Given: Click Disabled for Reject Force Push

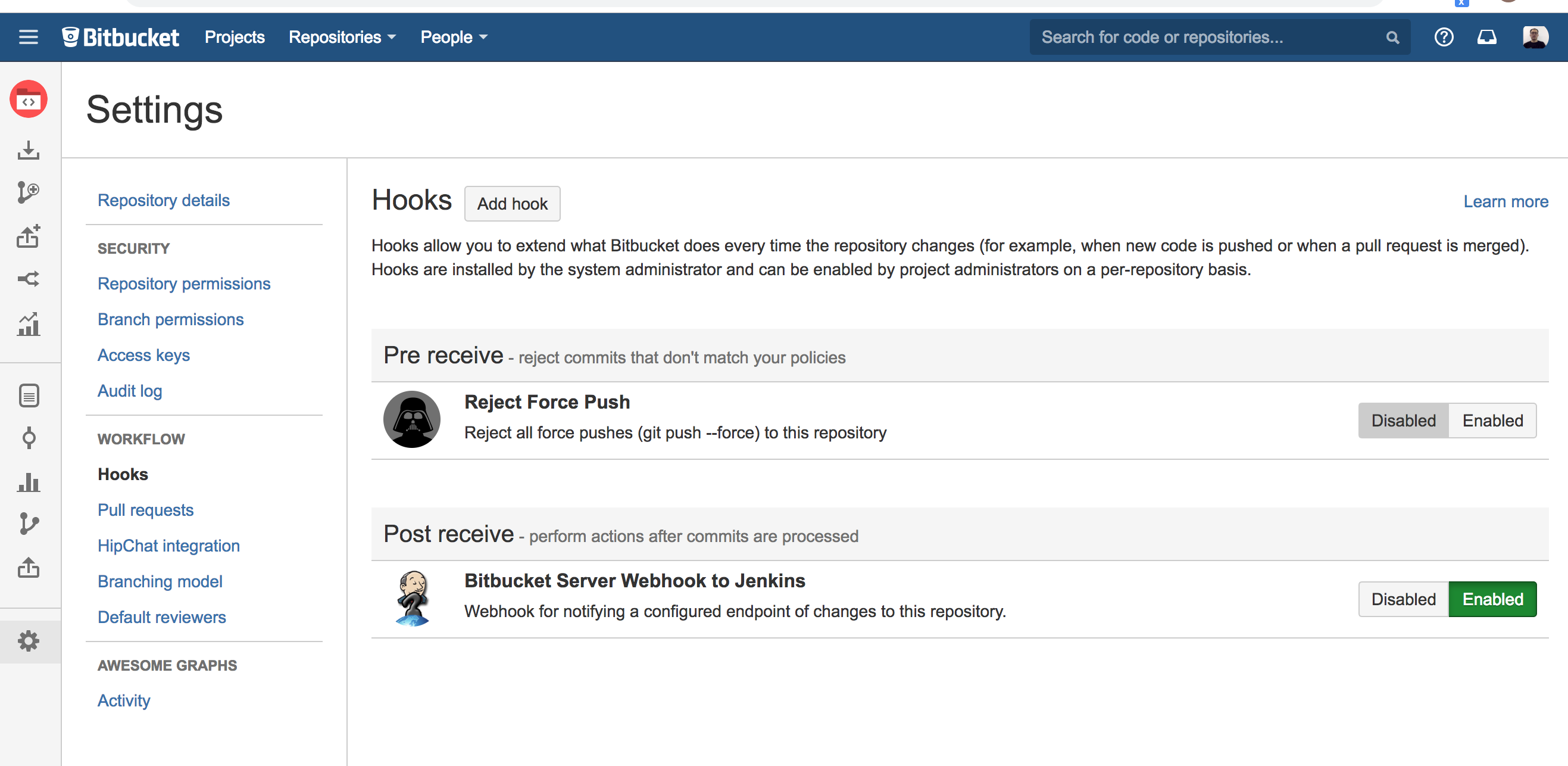Looking at the screenshot, I should [1403, 421].
